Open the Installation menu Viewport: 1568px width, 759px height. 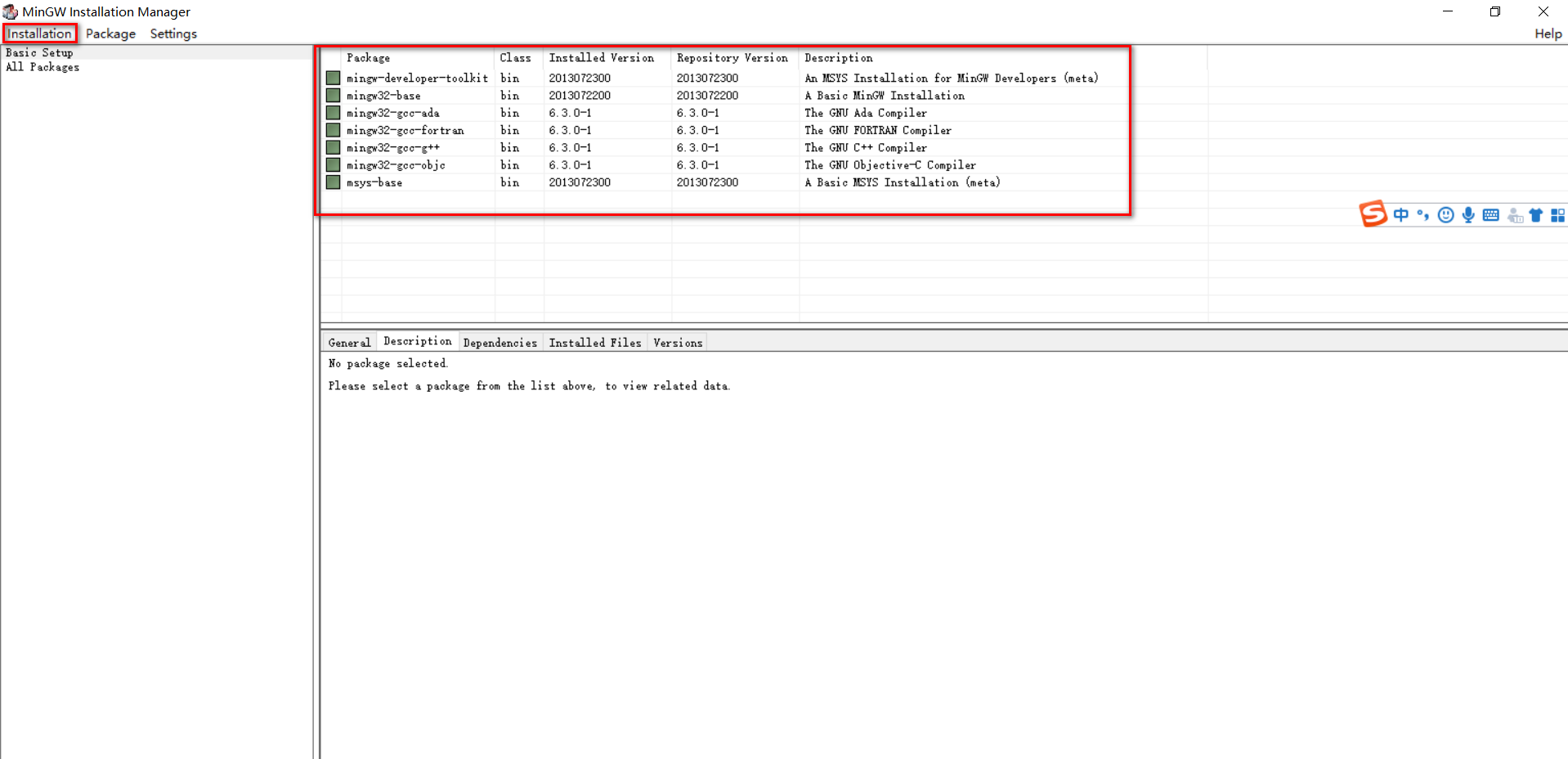pyautogui.click(x=39, y=34)
